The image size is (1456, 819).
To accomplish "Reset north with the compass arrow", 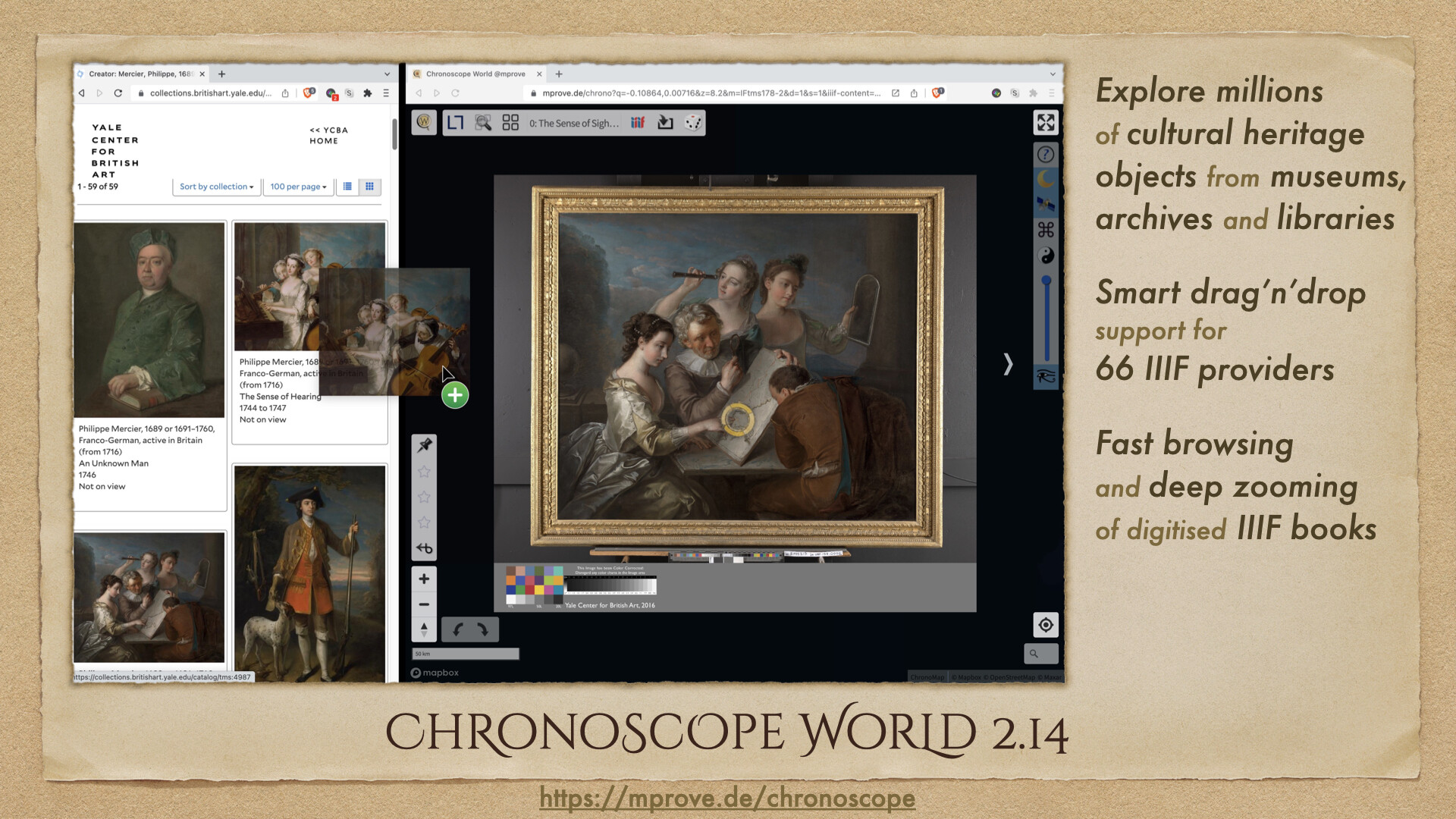I will (x=424, y=629).
